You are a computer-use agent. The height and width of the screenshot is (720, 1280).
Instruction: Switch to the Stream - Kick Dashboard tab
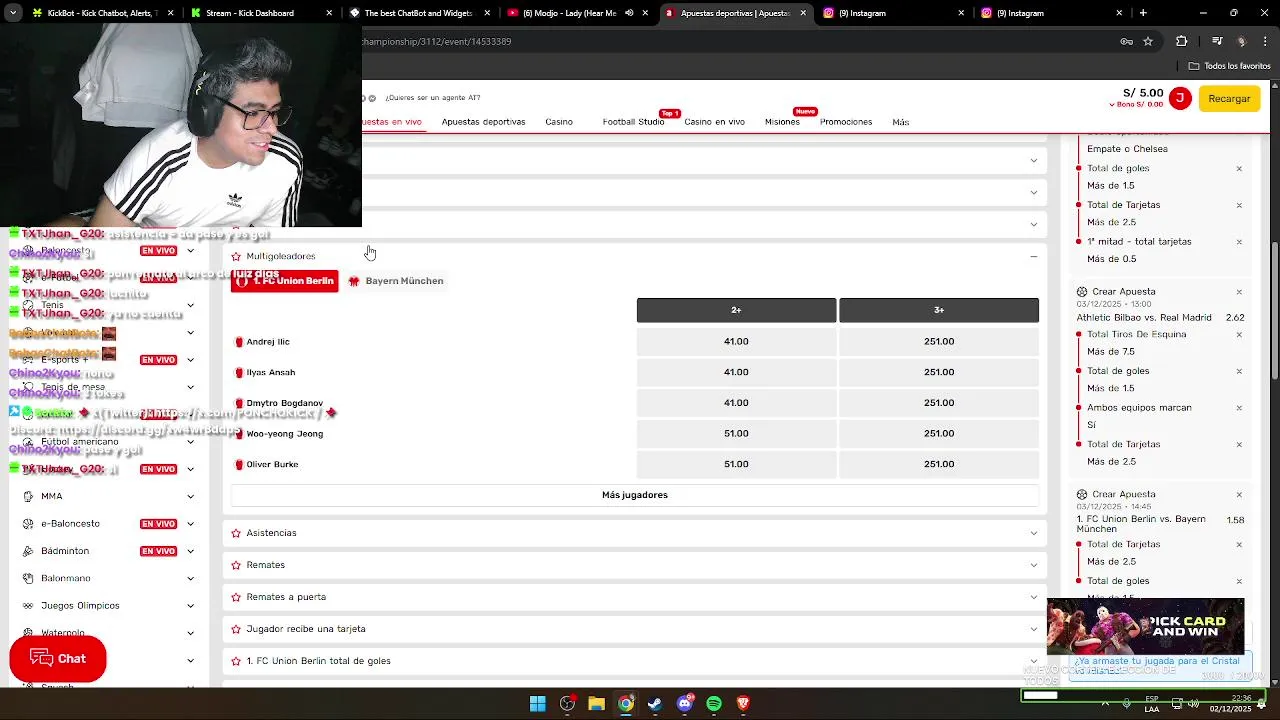point(260,13)
